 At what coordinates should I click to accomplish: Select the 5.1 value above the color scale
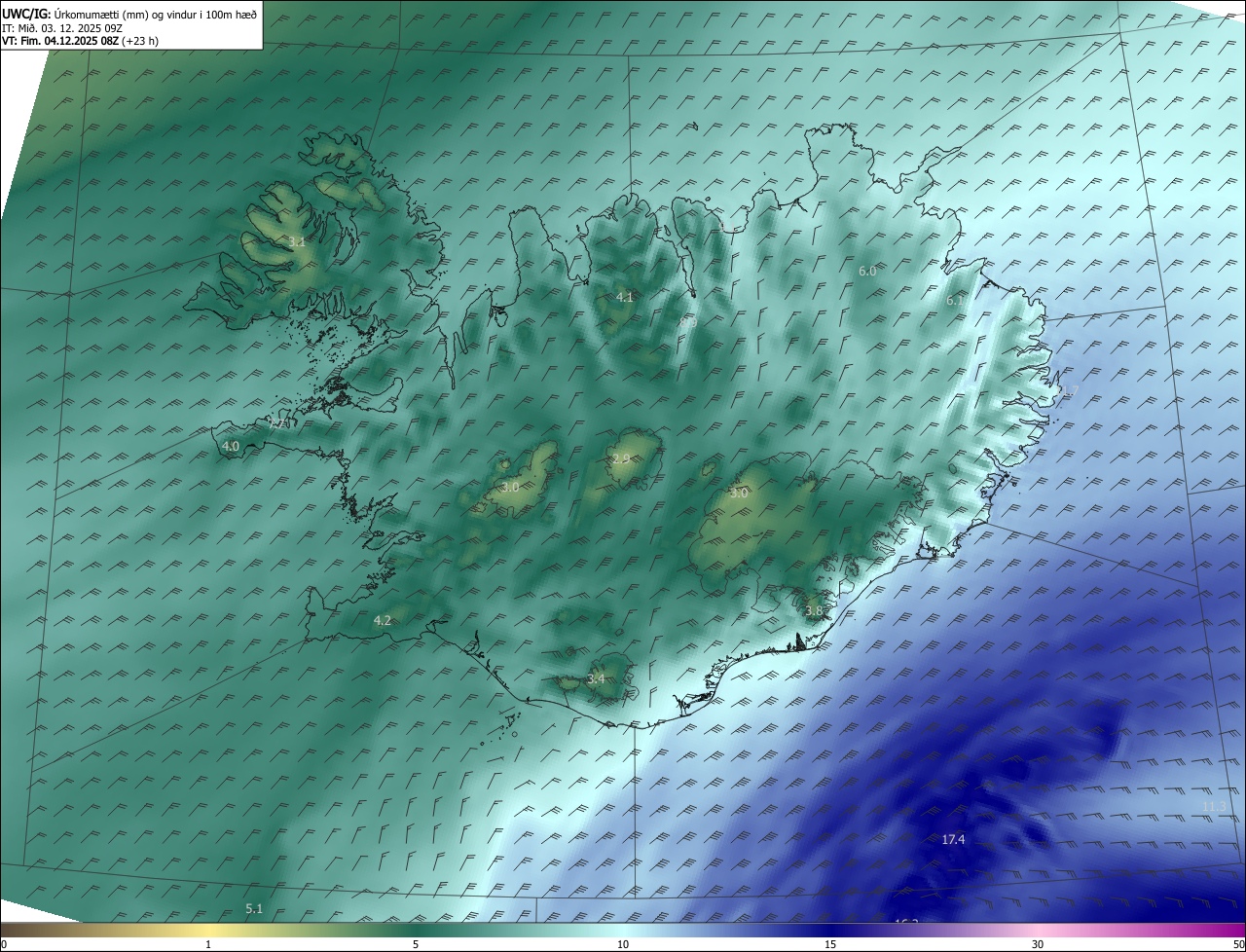click(x=254, y=908)
